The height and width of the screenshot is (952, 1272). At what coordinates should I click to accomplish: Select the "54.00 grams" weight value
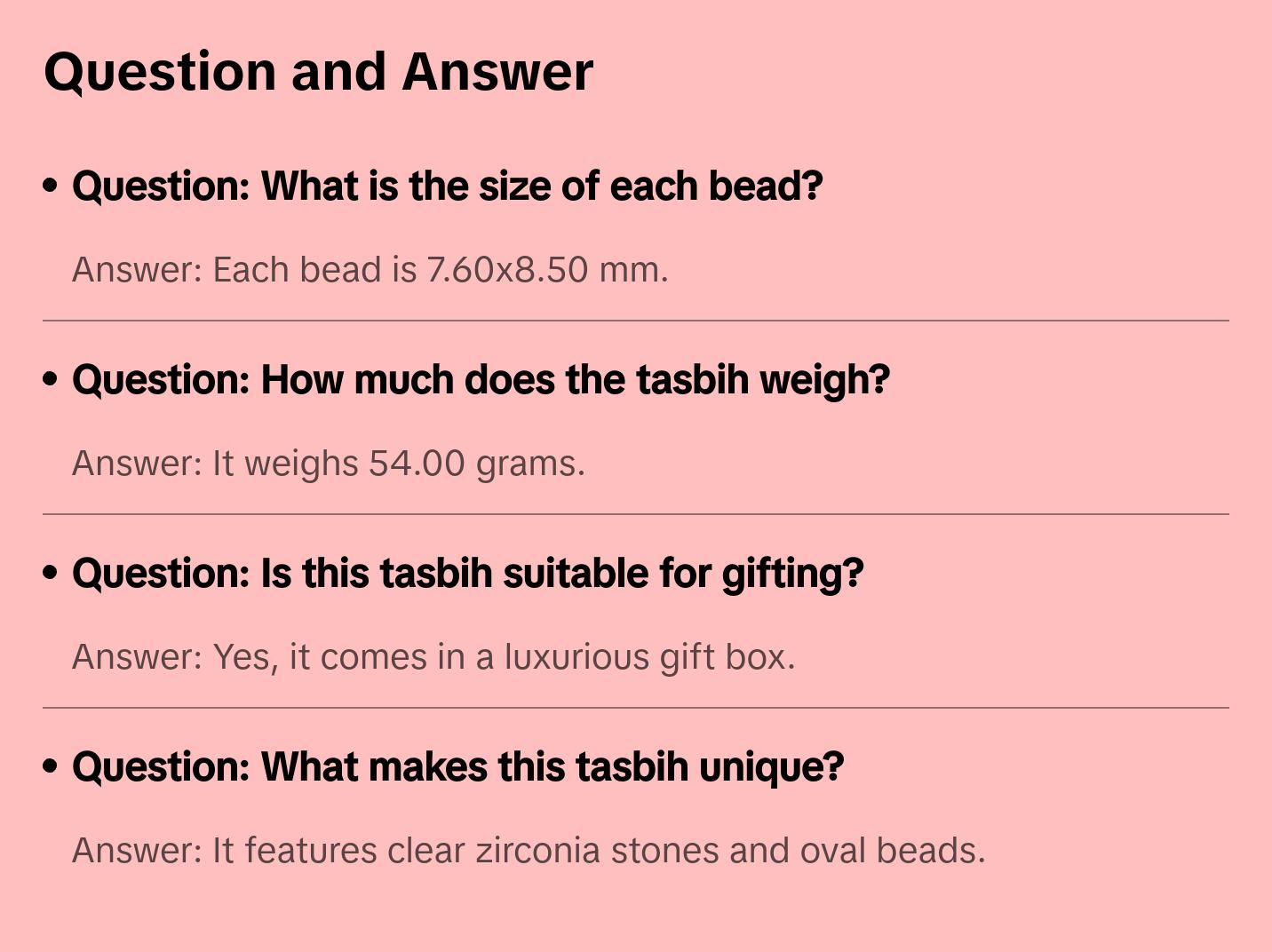(x=475, y=464)
